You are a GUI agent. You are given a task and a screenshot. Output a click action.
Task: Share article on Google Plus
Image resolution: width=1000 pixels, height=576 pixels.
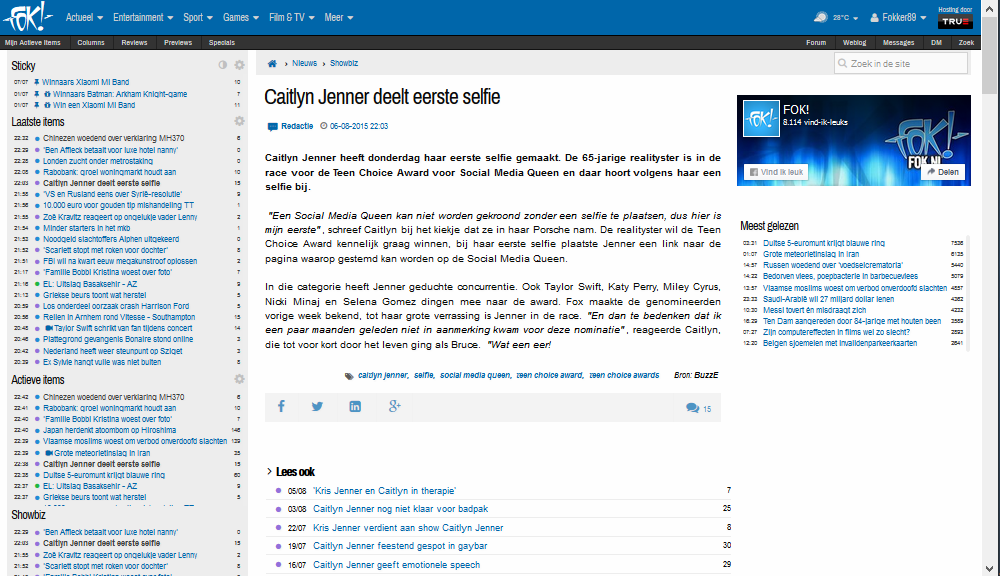click(x=395, y=406)
